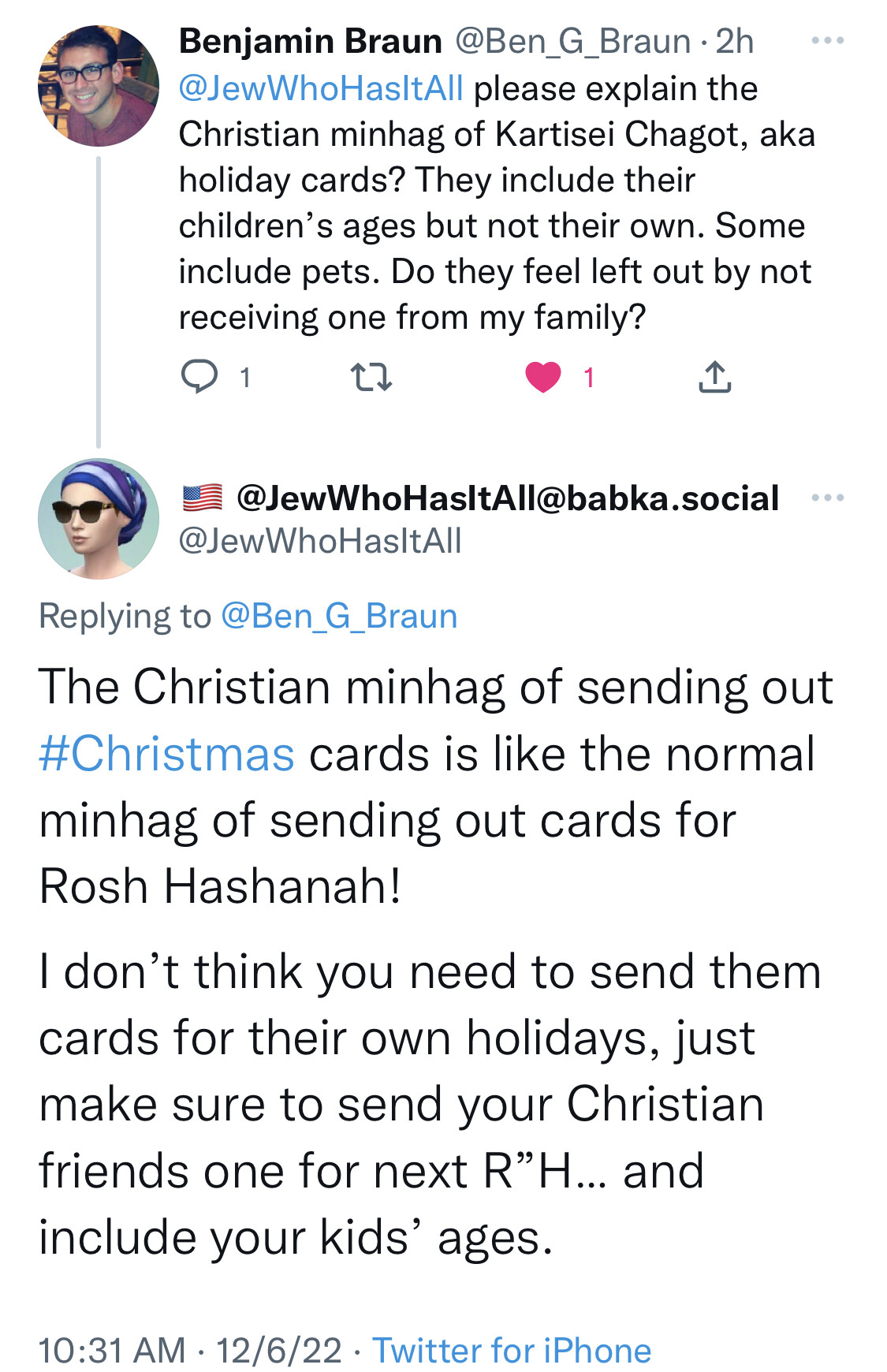887x1372 pixels.
Task: Open the Twitter for iPhone source link
Action: [512, 1350]
